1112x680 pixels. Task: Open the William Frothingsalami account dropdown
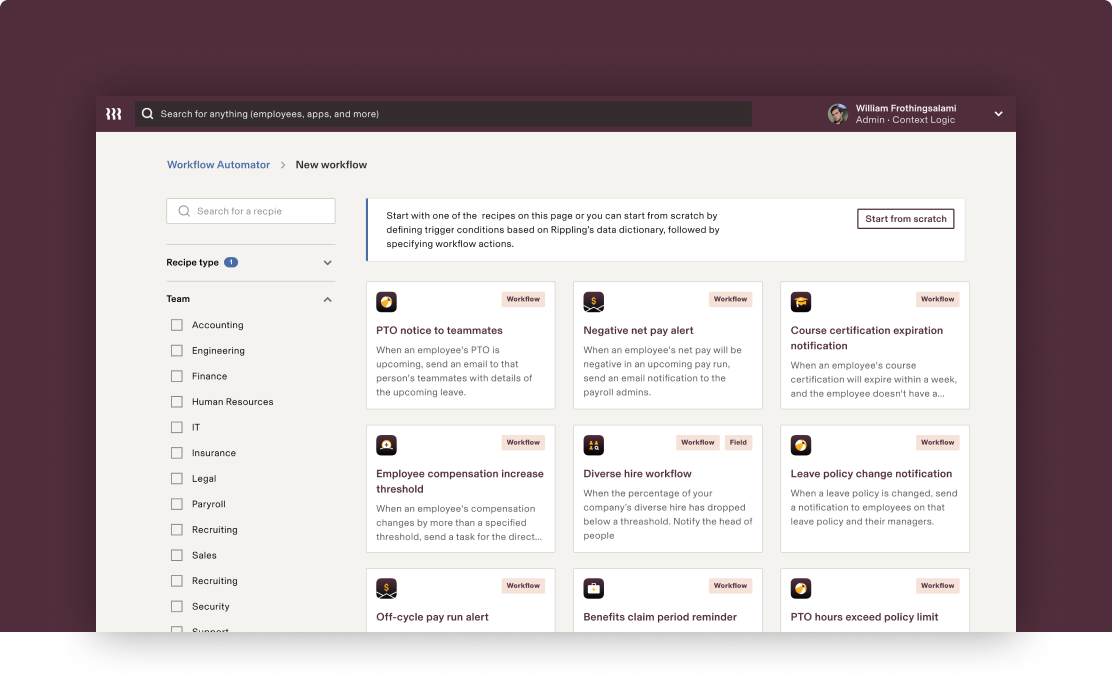(998, 113)
